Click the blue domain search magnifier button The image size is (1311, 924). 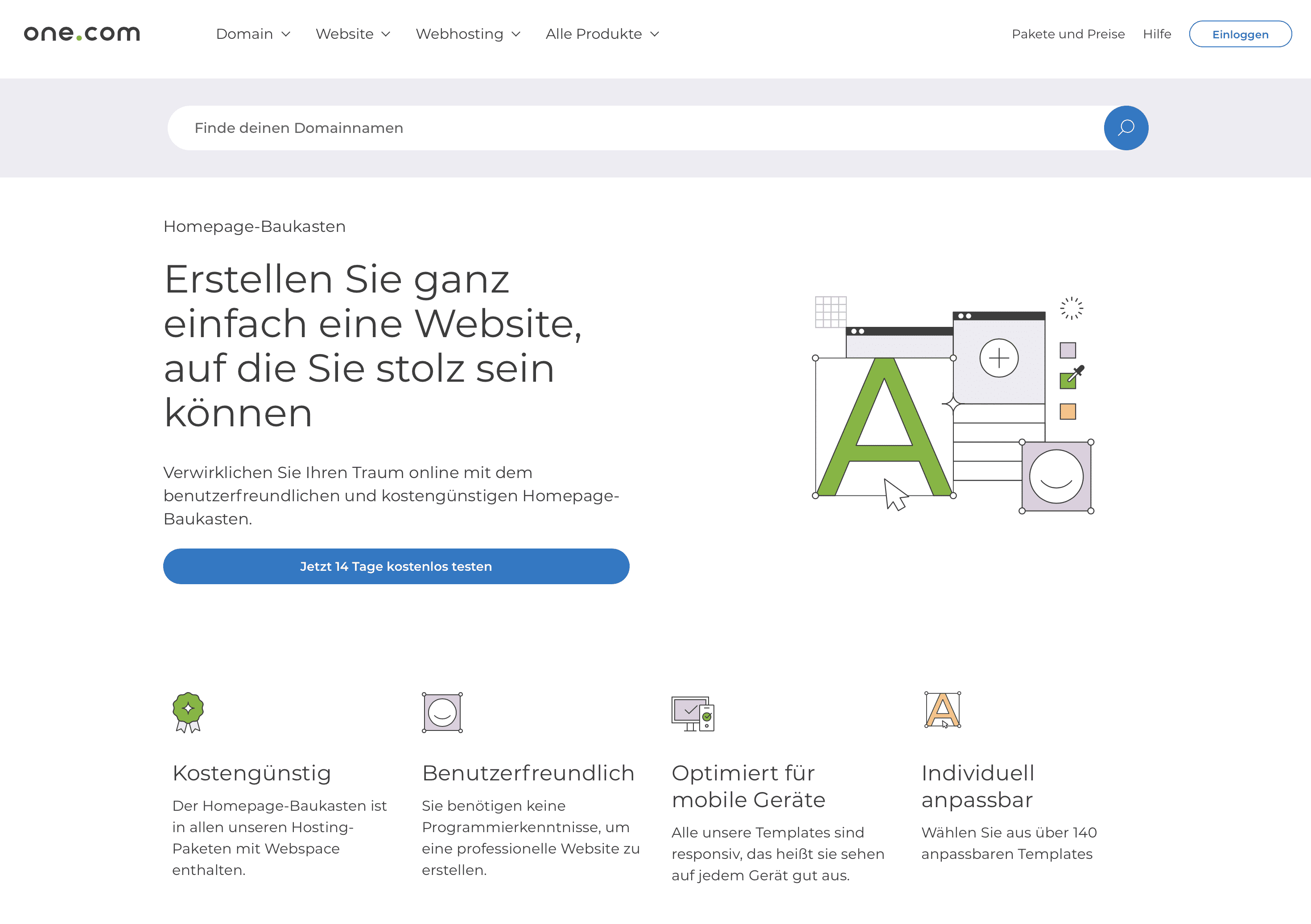coord(1125,128)
